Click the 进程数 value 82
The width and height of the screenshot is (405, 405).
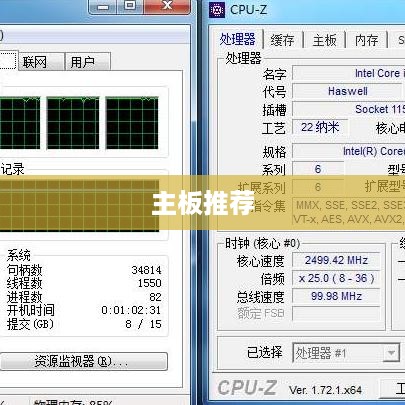coord(155,297)
